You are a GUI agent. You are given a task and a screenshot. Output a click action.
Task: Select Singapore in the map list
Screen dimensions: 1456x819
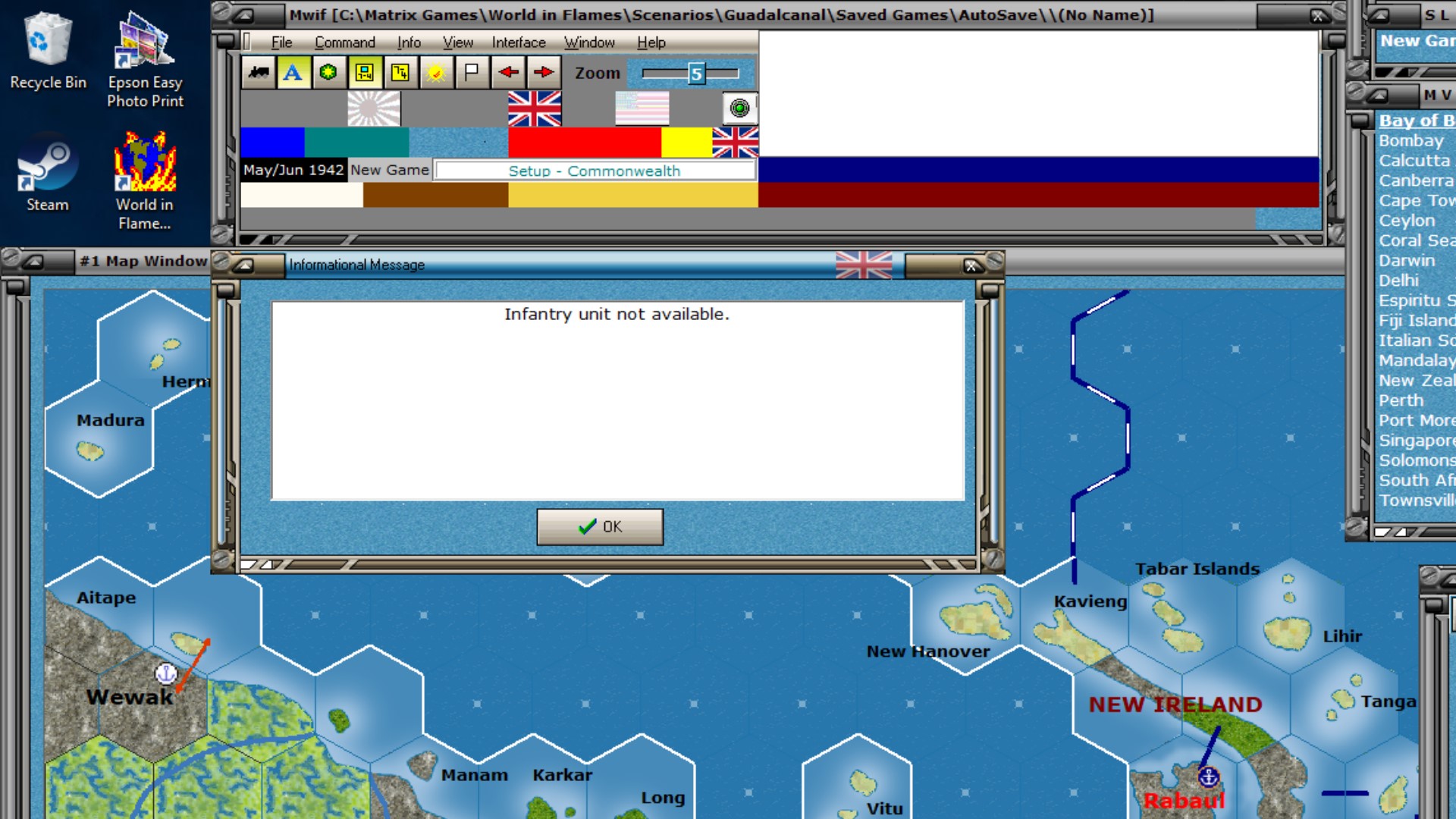click(x=1416, y=441)
